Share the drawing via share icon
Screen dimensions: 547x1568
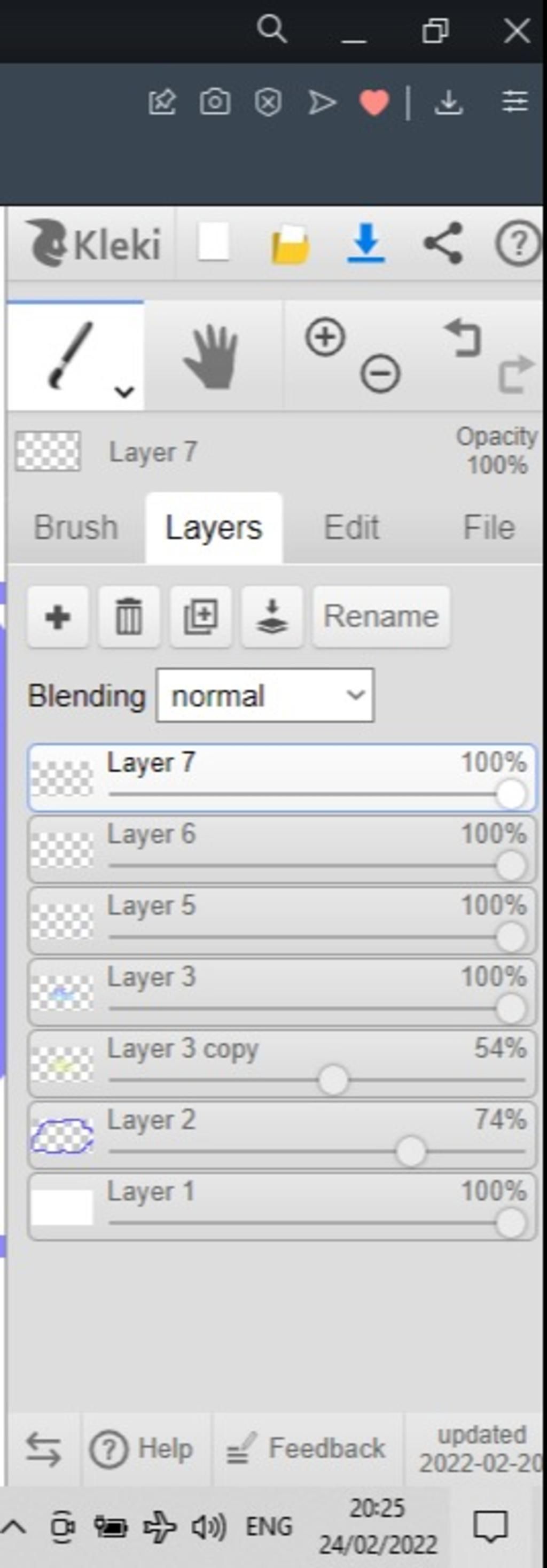(443, 244)
